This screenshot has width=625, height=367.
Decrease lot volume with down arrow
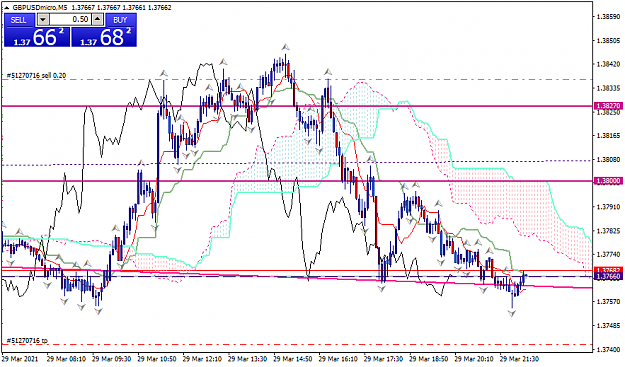[x=43, y=20]
